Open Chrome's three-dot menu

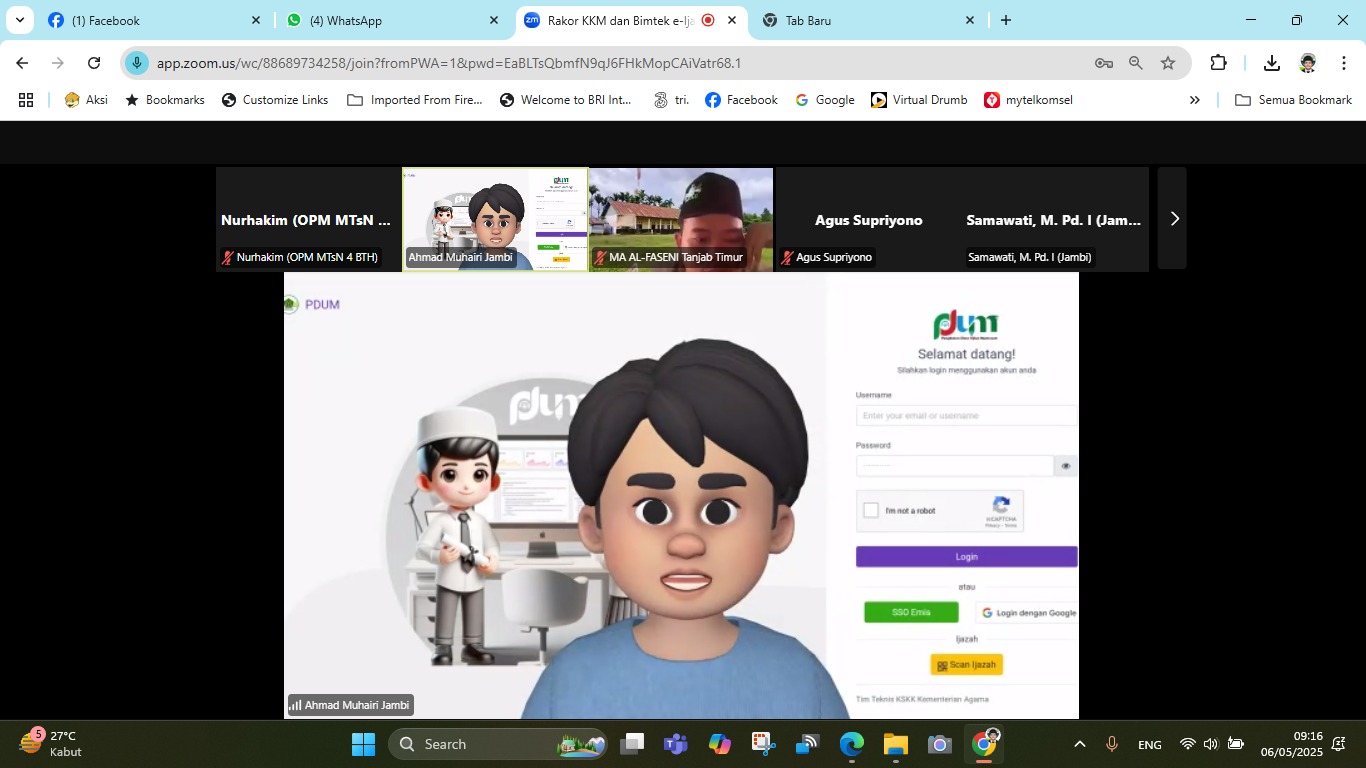coord(1345,62)
